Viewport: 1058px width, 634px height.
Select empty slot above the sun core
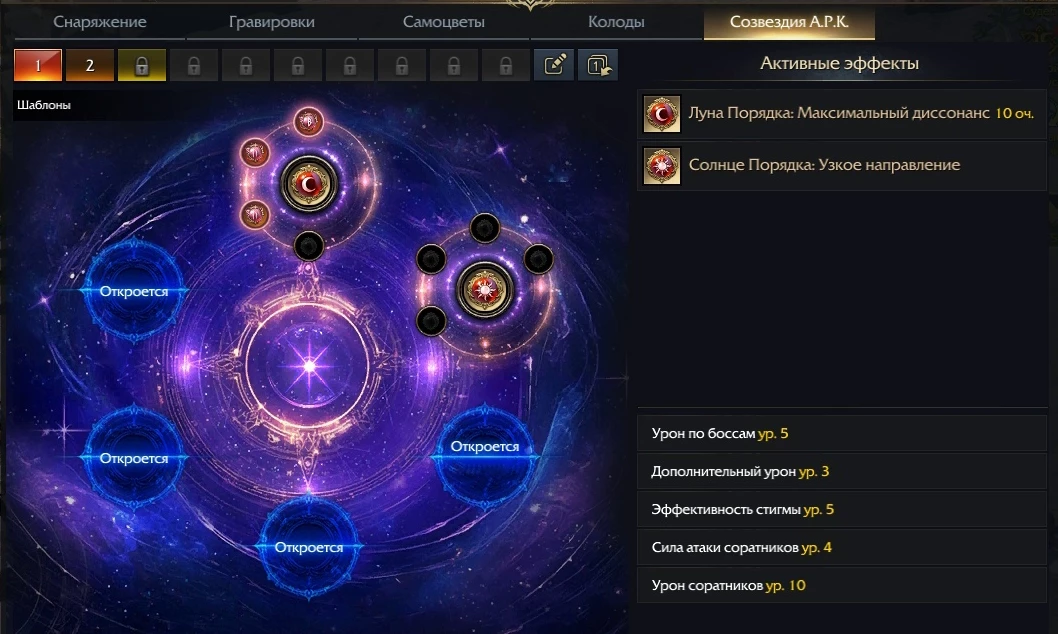click(484, 228)
